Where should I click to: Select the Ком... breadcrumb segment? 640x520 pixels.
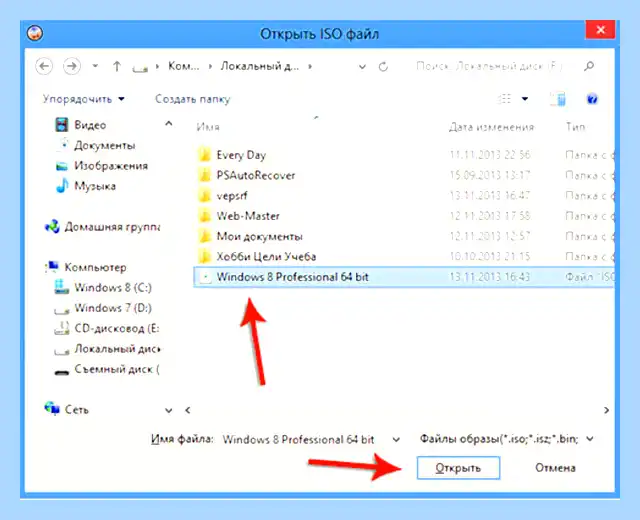(184, 66)
